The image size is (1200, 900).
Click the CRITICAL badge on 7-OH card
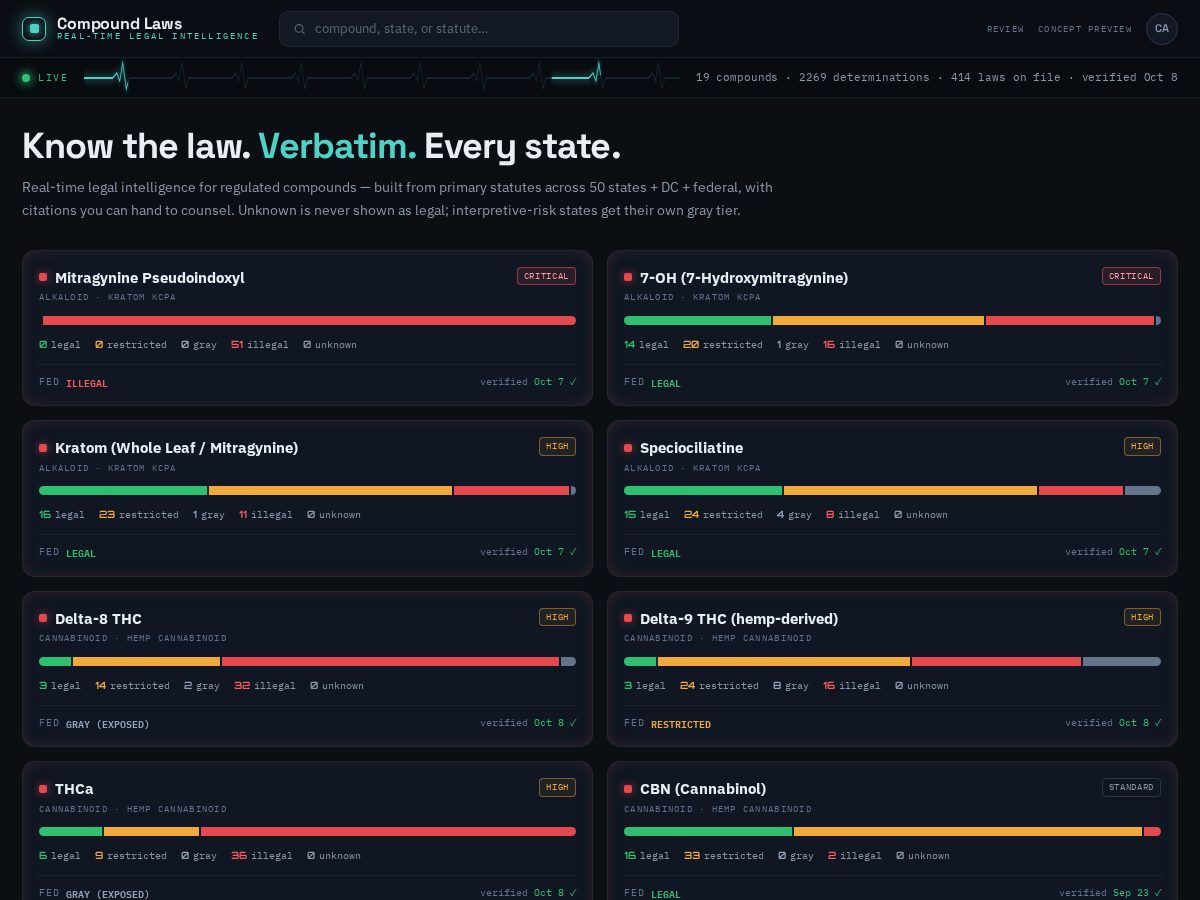pyautogui.click(x=1131, y=276)
